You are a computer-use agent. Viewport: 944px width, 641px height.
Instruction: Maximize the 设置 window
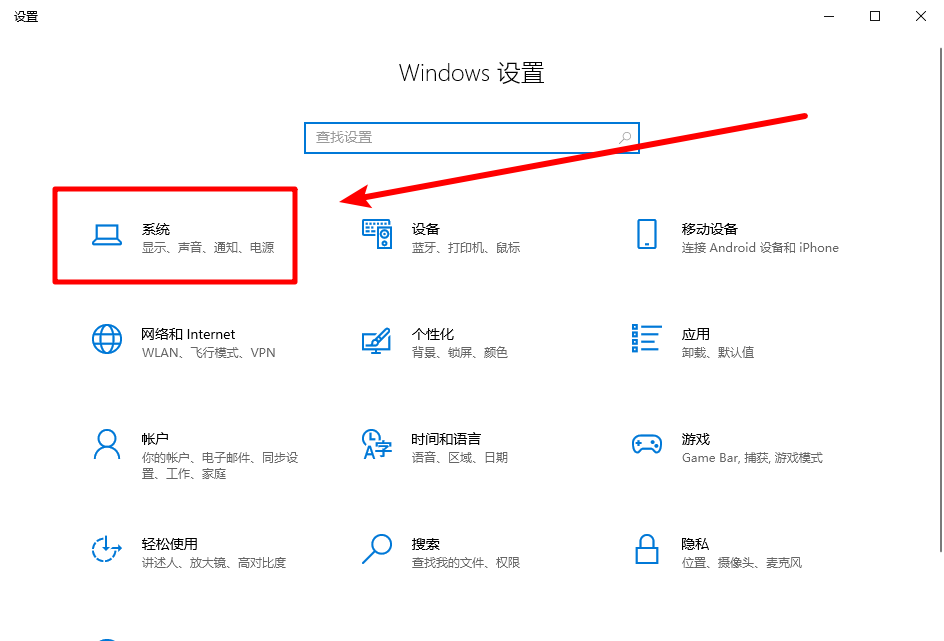click(x=875, y=16)
